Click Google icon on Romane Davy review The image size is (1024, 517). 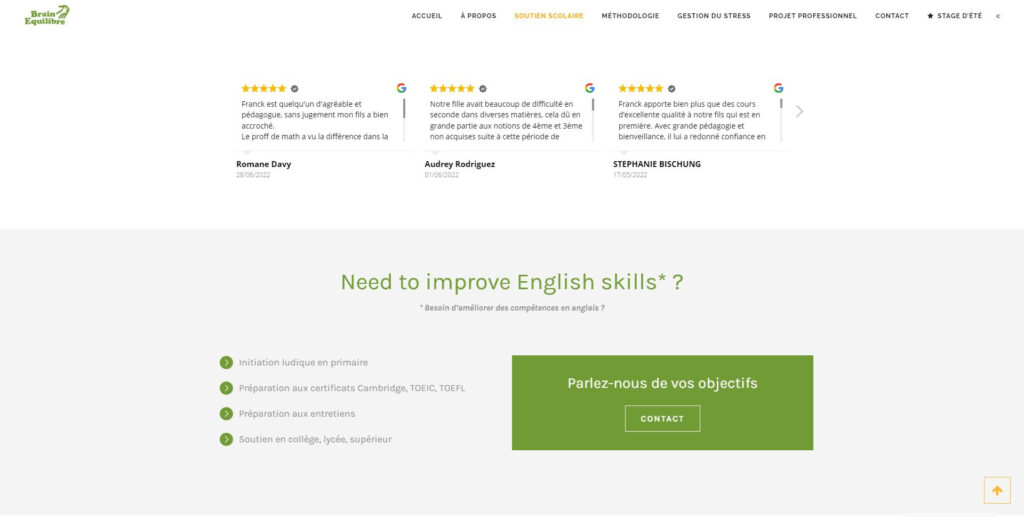pos(401,88)
